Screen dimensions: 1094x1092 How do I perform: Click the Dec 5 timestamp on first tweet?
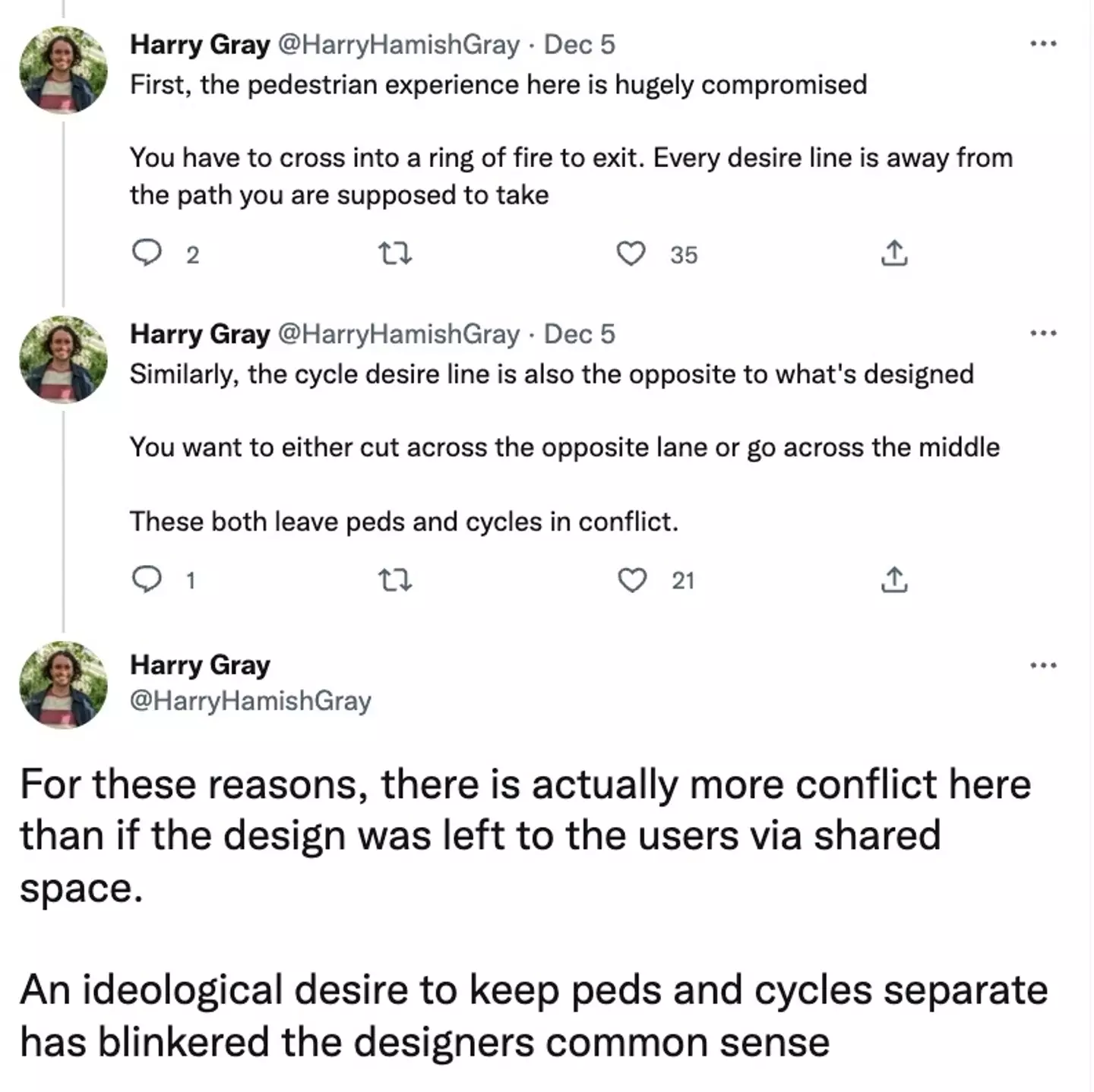coord(579,45)
